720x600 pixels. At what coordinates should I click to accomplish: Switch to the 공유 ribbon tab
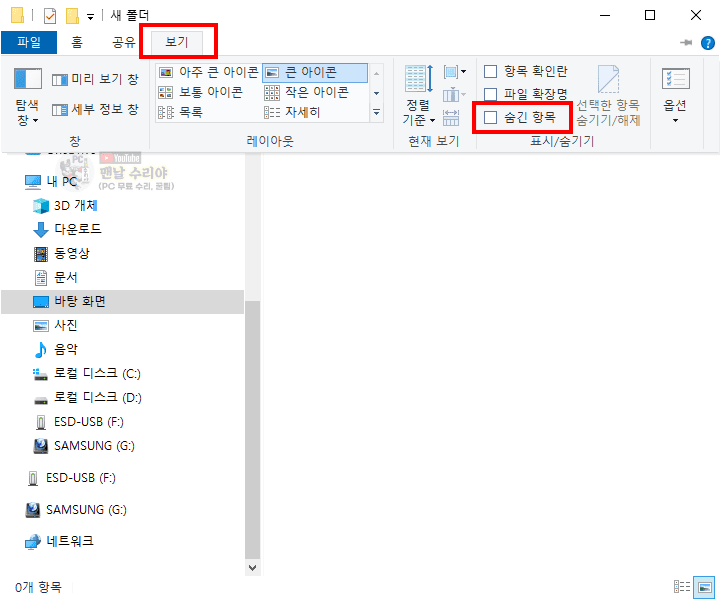[x=124, y=42]
